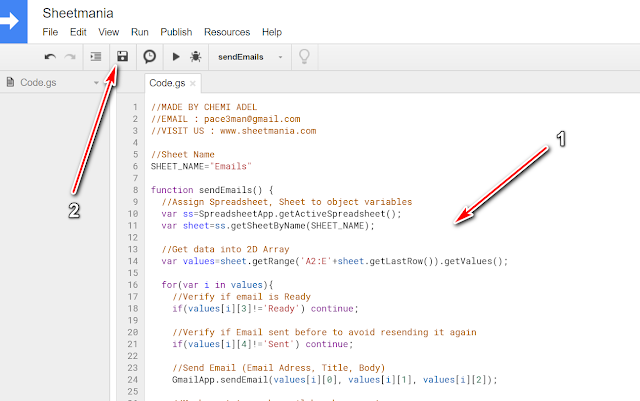Click line number 24 in the gutter
This screenshot has height=401, width=640.
point(133,379)
